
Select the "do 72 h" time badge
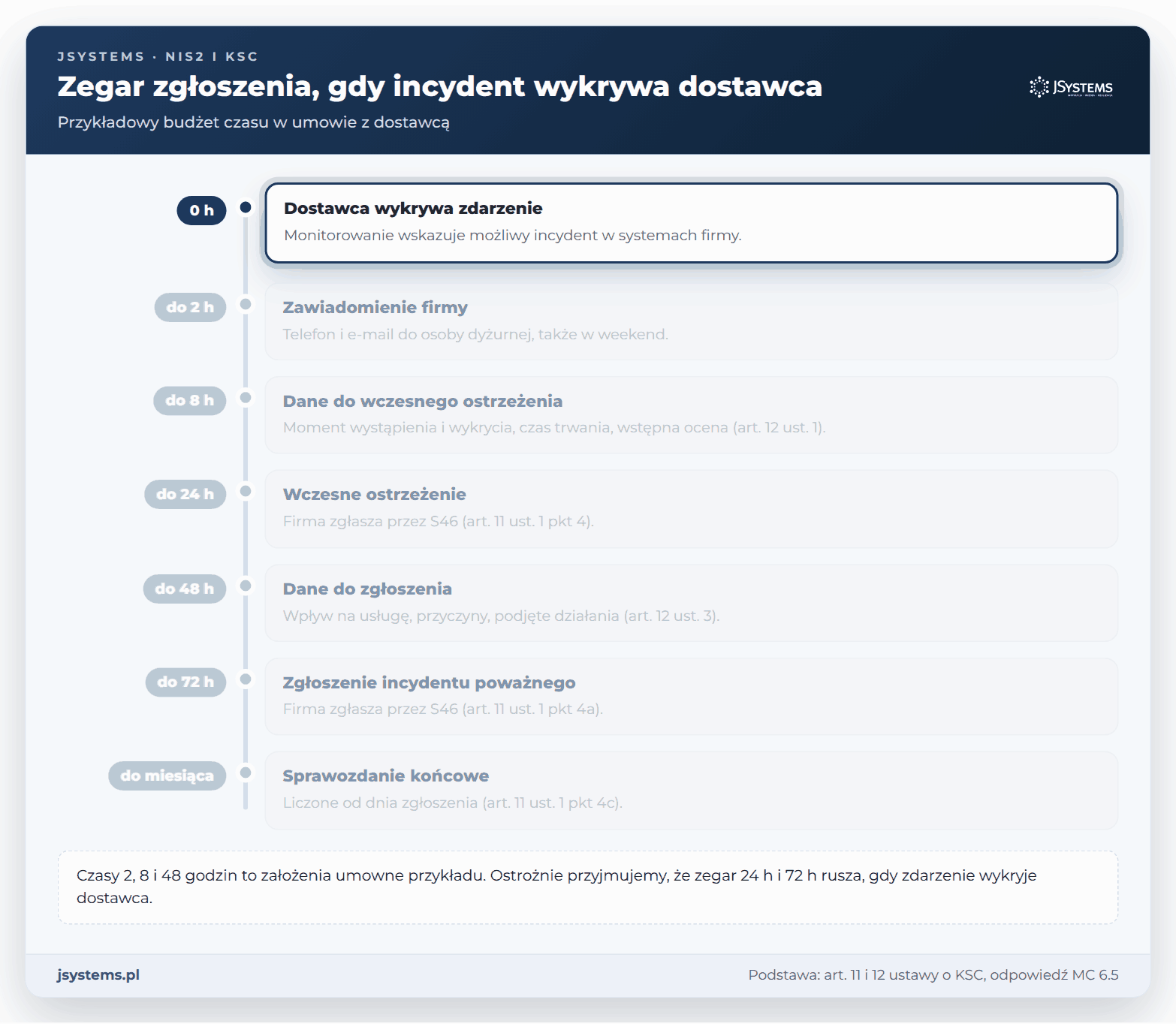click(185, 682)
